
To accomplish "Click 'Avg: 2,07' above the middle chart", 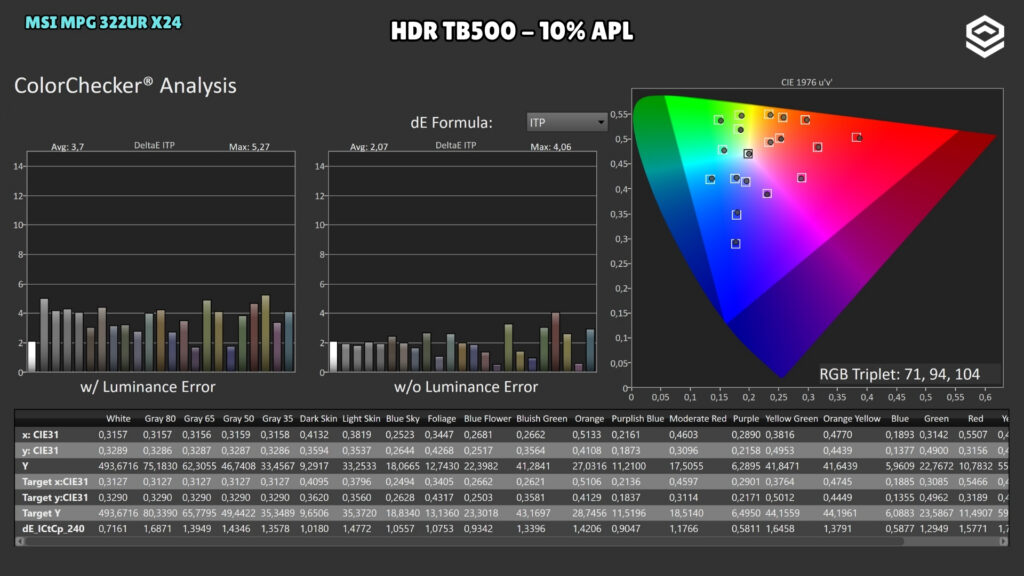I will [369, 147].
